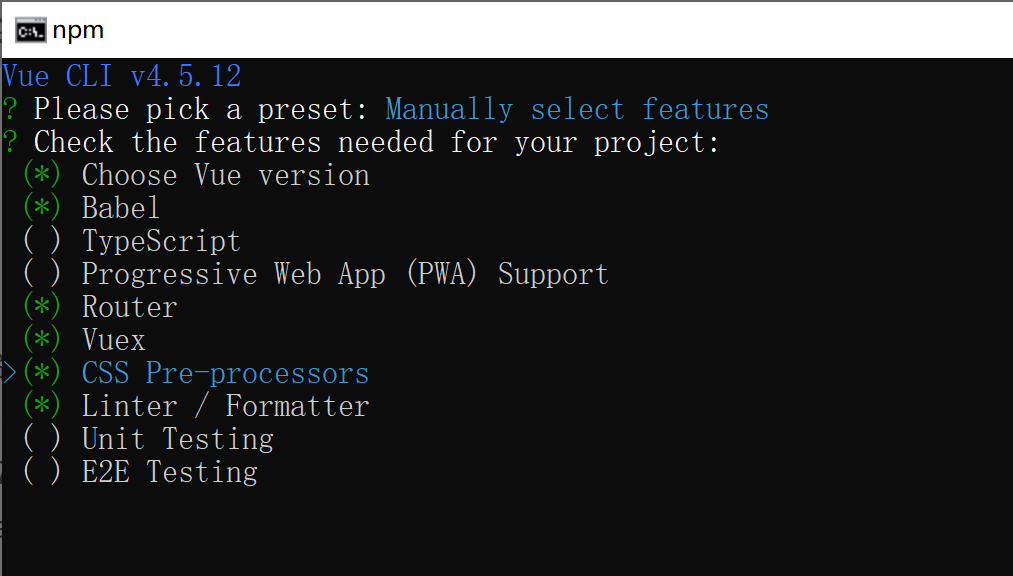Click the npm window title text
Image resolution: width=1013 pixels, height=576 pixels.
78,30
